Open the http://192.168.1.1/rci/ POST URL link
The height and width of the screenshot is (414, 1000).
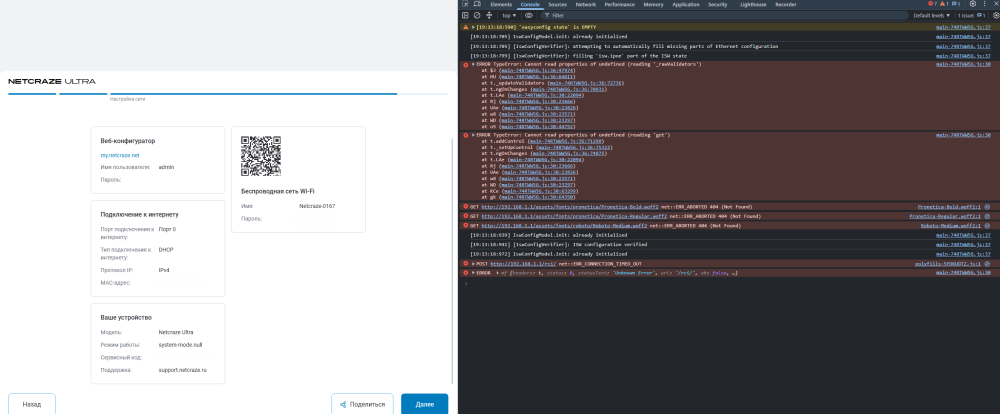click(524, 263)
